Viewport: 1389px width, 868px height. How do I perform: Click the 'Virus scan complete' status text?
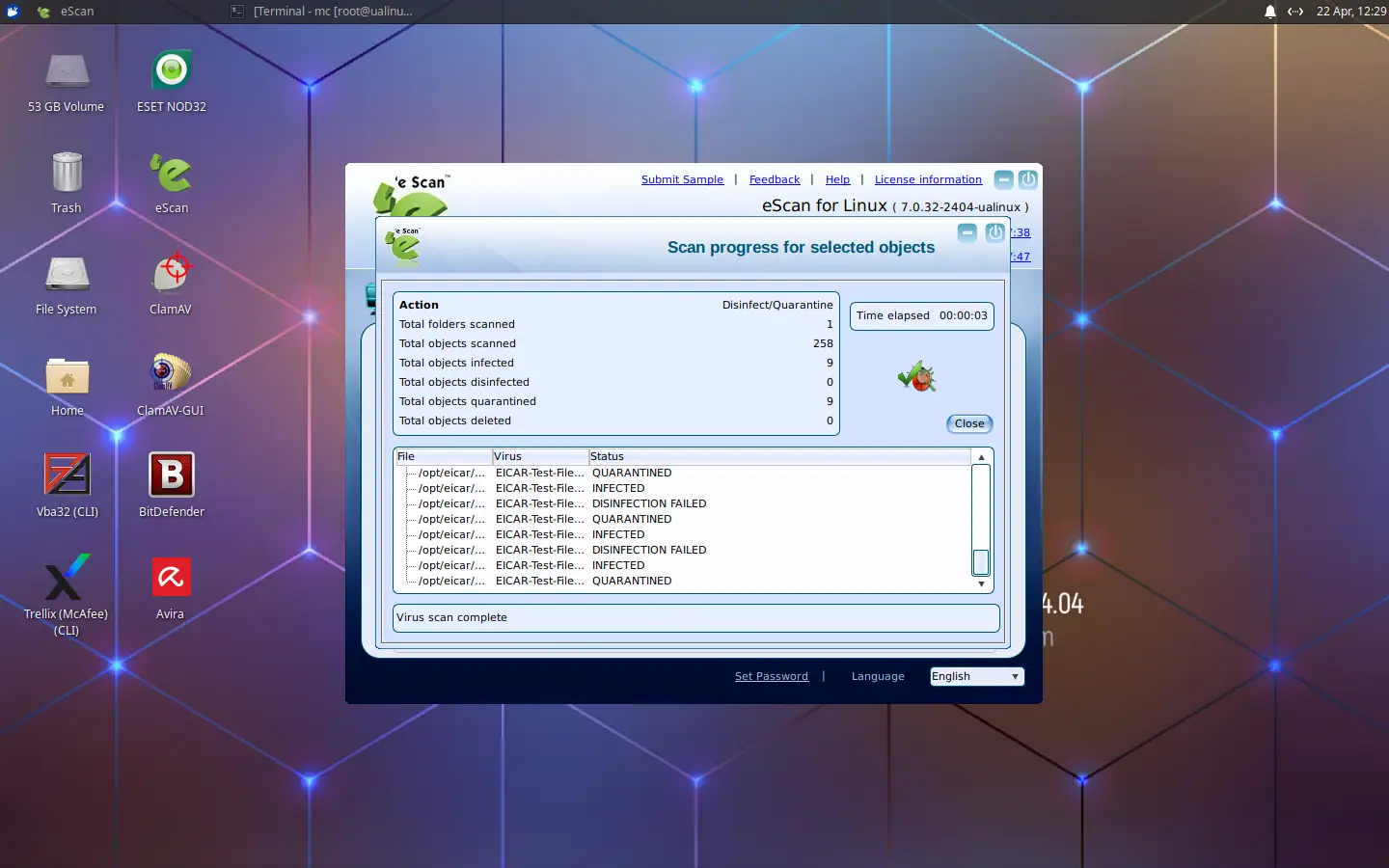pos(451,617)
